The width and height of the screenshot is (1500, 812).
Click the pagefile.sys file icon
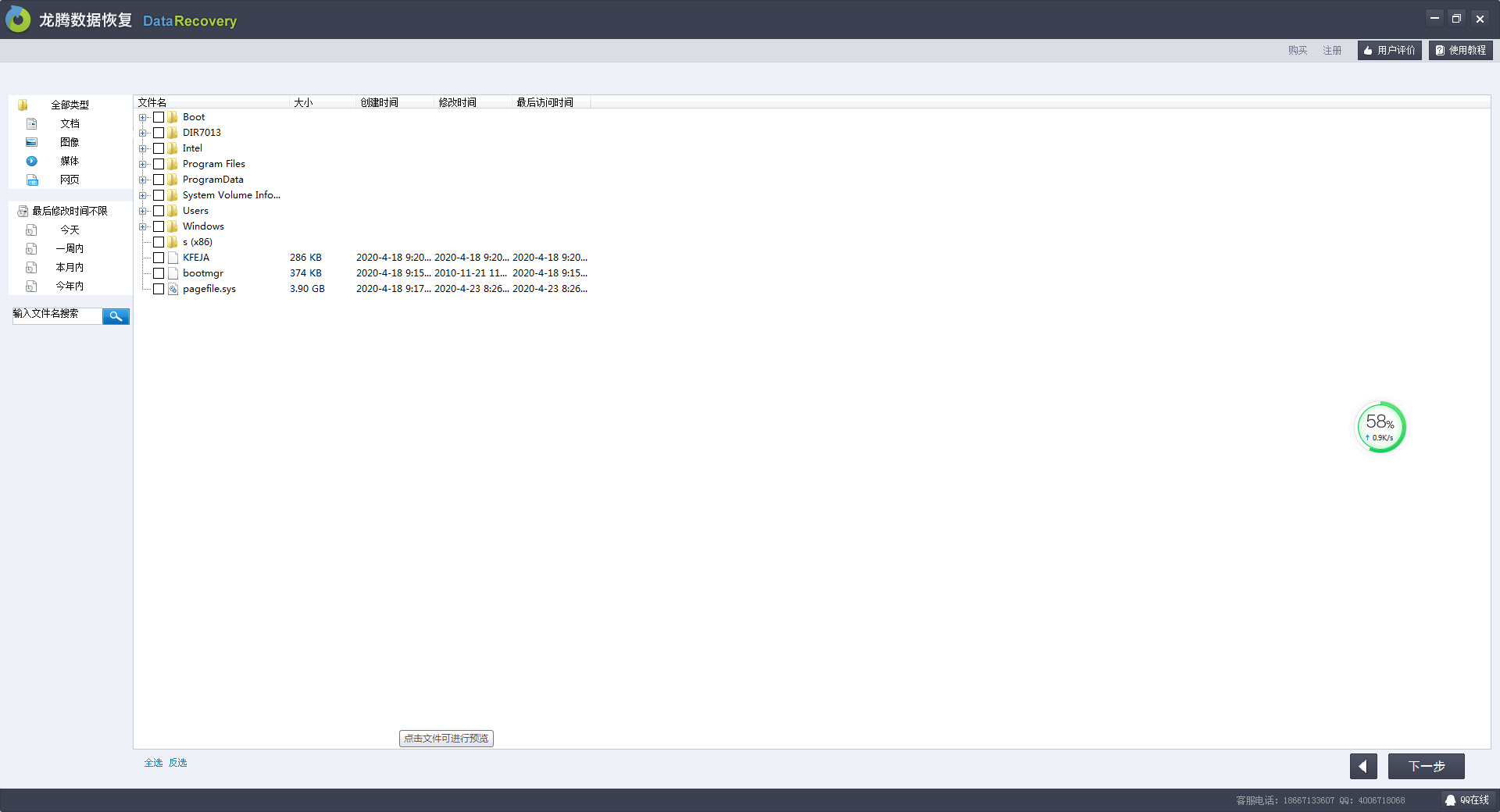(173, 289)
